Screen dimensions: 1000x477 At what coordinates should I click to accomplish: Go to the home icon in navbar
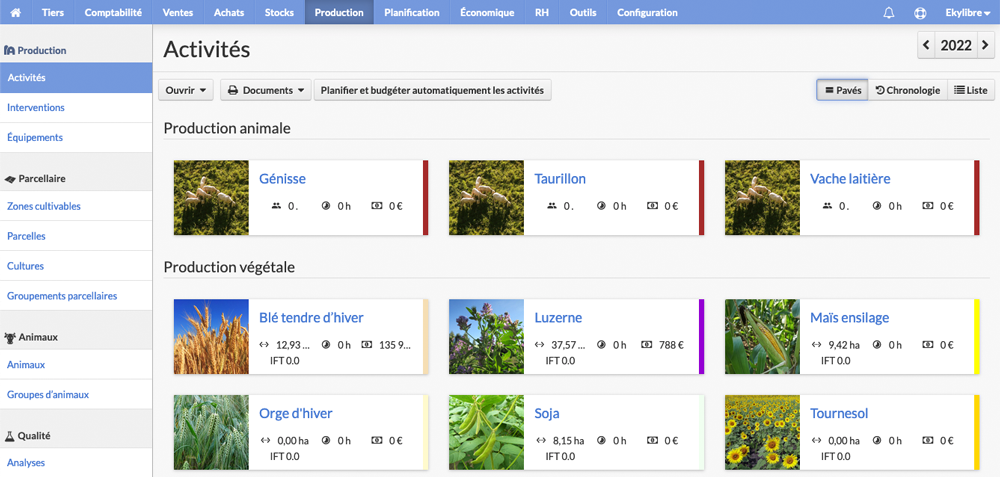coord(16,12)
